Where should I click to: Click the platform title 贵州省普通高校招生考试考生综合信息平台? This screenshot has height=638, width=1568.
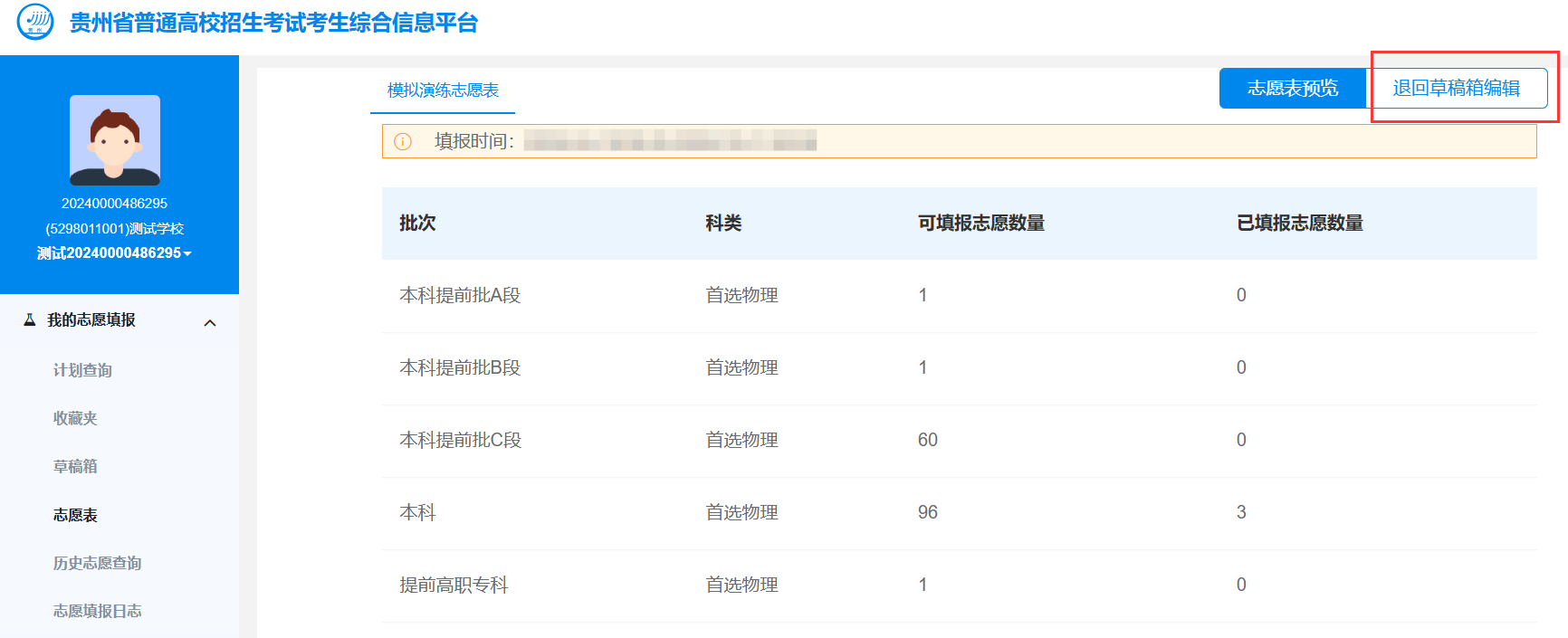(x=274, y=23)
